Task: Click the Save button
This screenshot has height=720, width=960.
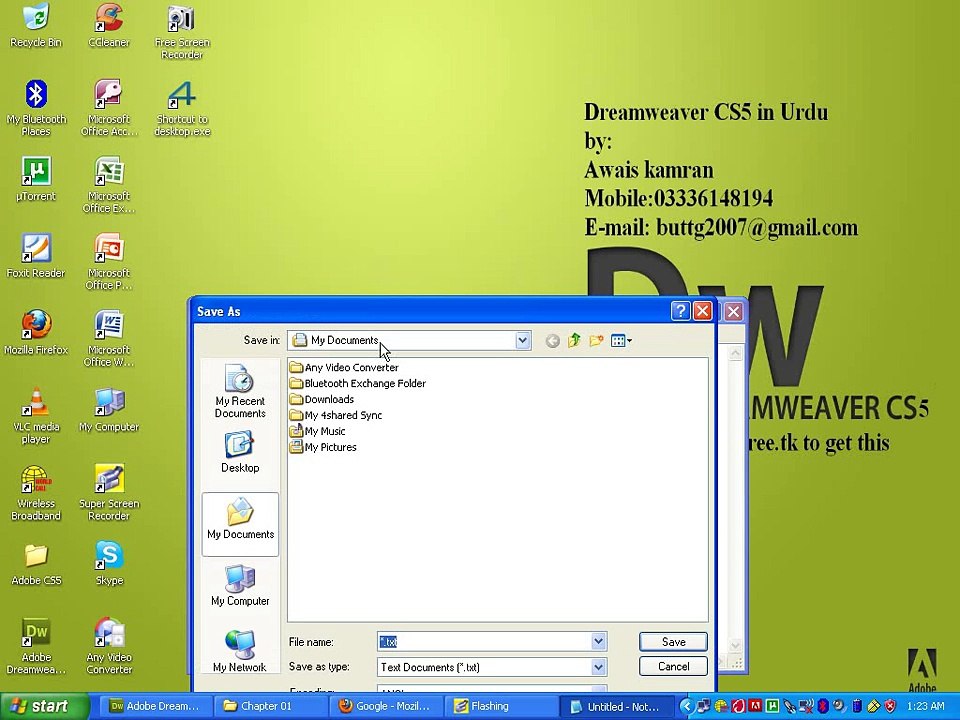Action: (673, 642)
